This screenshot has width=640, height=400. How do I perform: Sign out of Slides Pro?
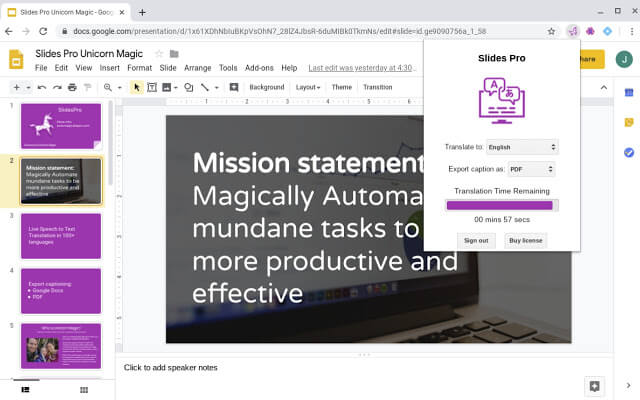(476, 240)
